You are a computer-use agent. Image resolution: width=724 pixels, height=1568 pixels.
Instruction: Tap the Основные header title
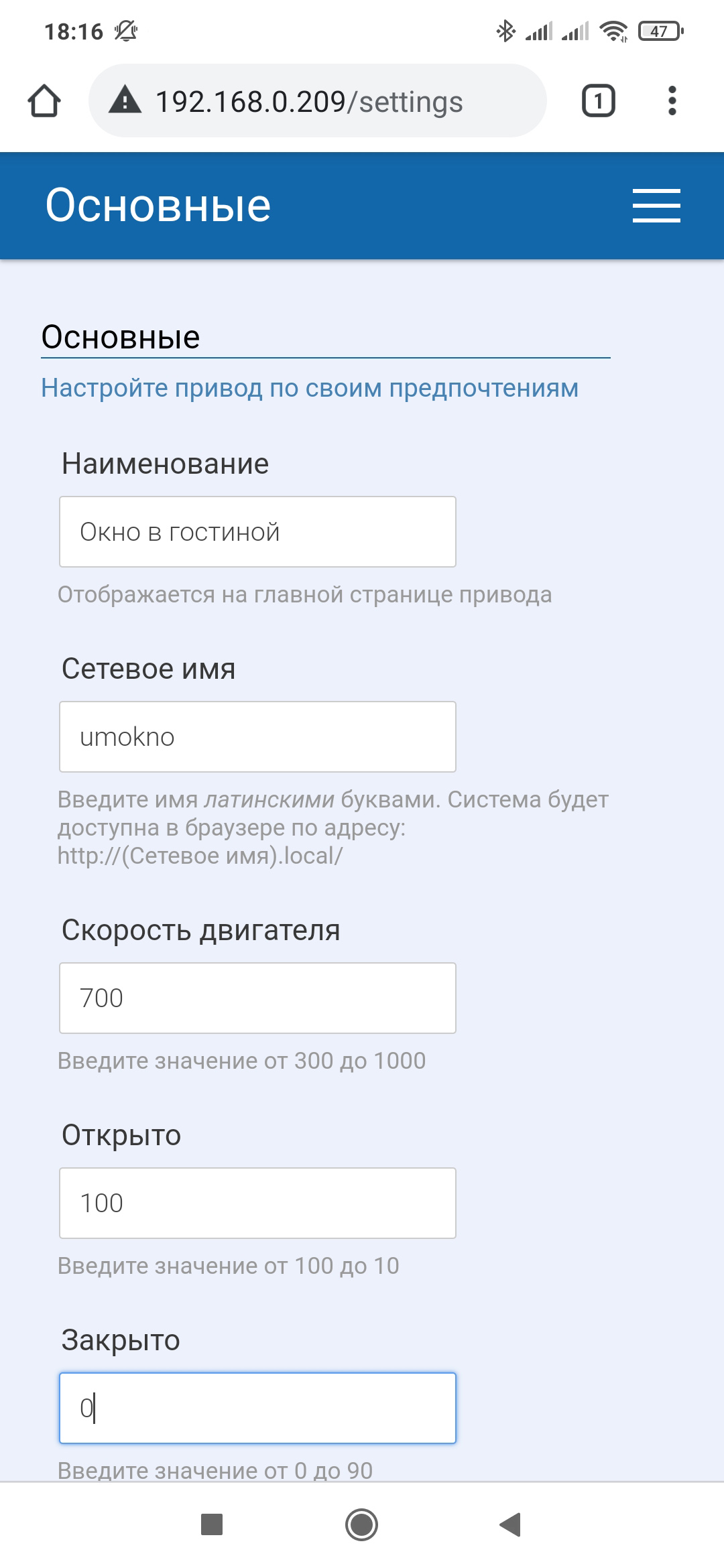coord(158,205)
